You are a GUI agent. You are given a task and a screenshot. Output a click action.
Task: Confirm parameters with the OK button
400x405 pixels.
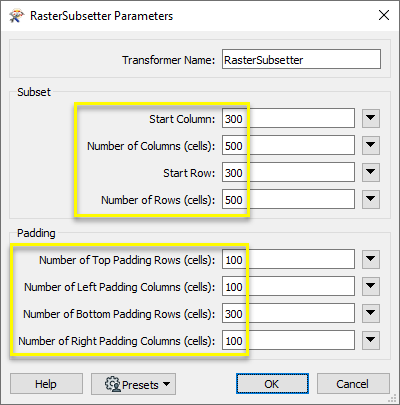coord(272,384)
